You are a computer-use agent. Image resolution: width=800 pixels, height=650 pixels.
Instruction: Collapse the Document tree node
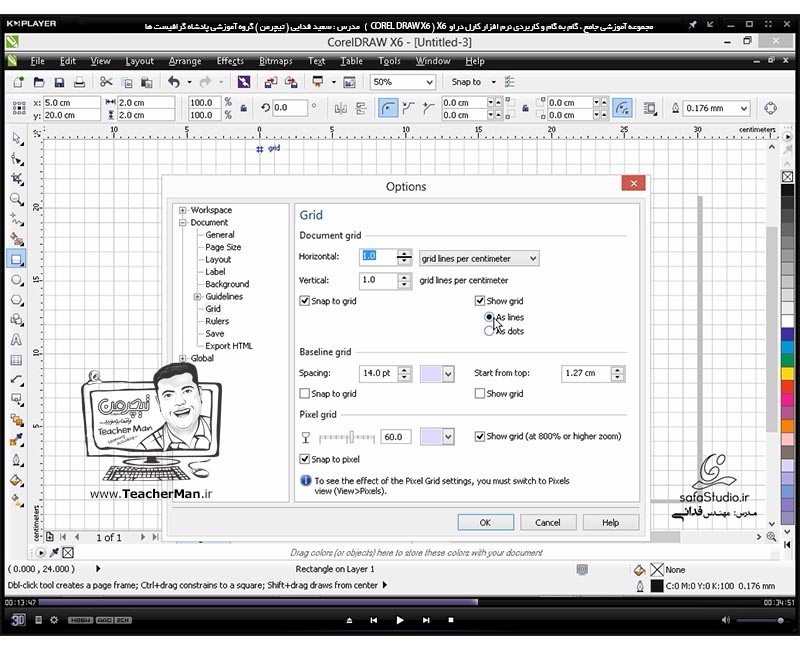click(183, 222)
